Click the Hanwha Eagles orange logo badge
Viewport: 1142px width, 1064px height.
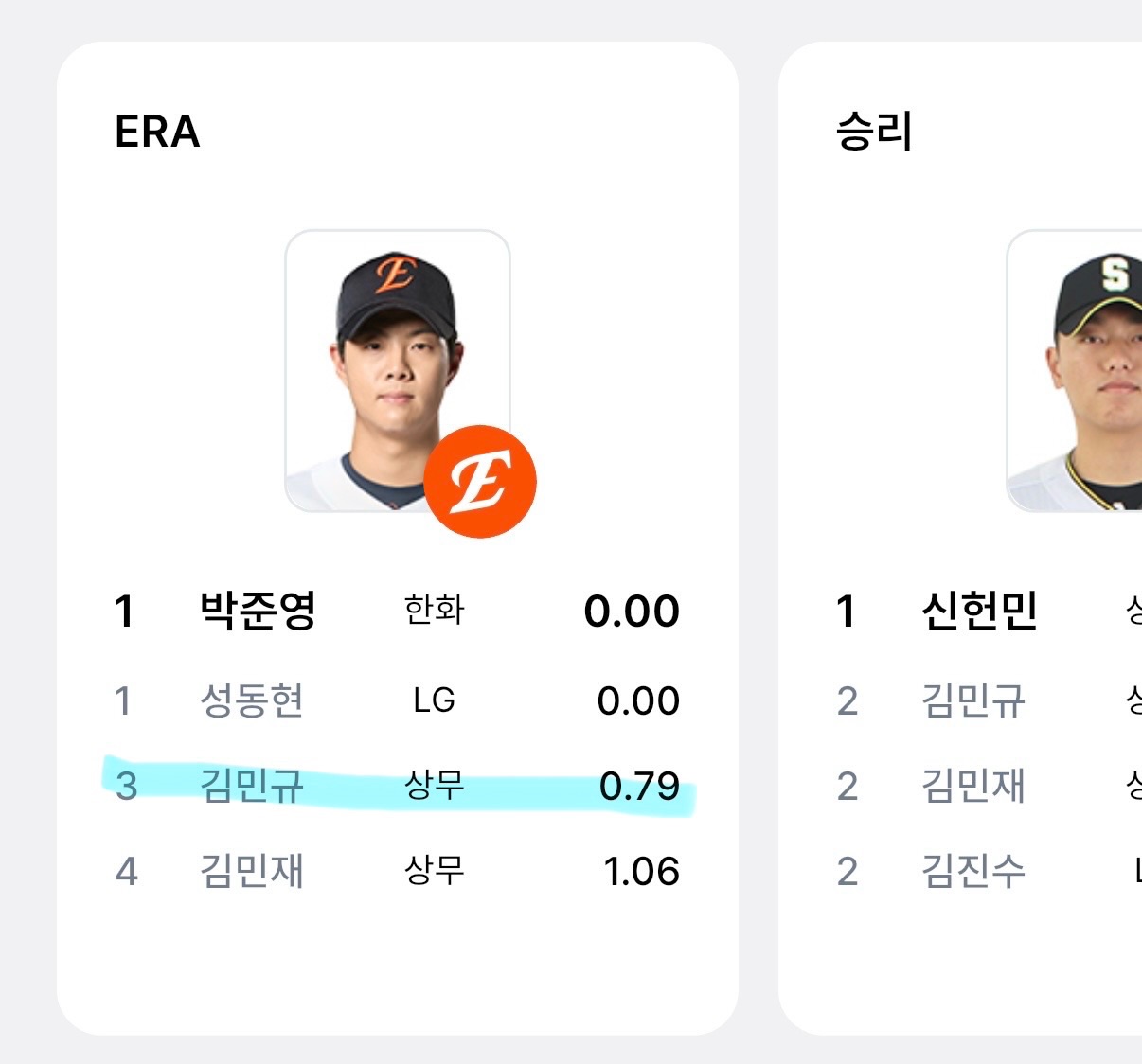coord(480,482)
